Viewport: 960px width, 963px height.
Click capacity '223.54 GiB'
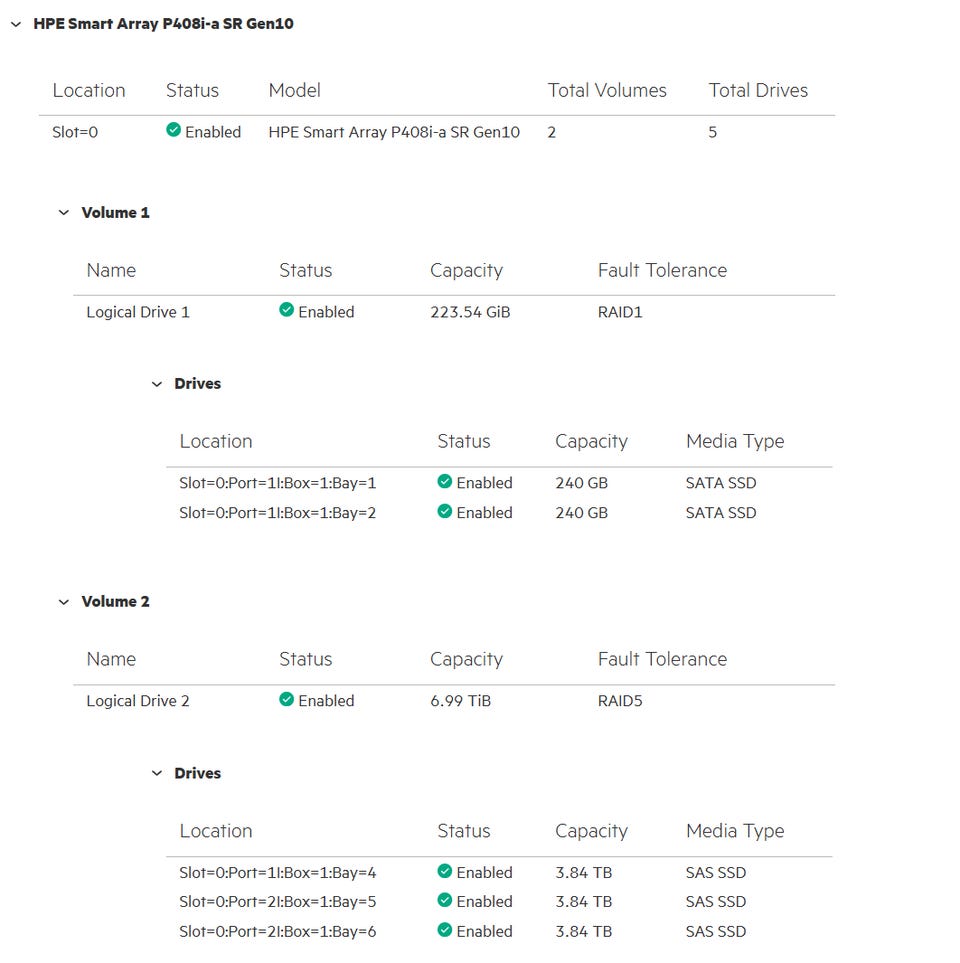coord(470,312)
